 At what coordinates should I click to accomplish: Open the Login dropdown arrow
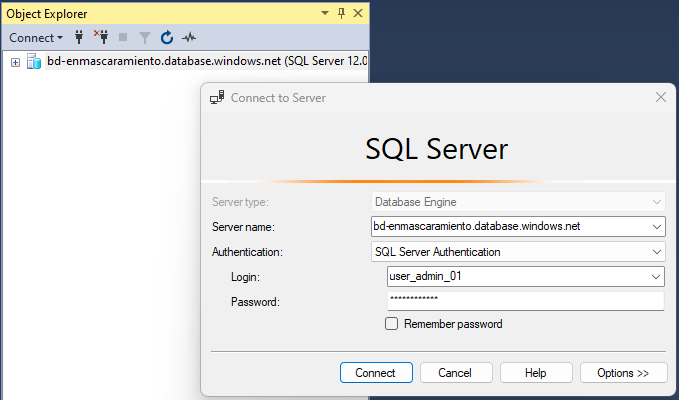click(656, 277)
